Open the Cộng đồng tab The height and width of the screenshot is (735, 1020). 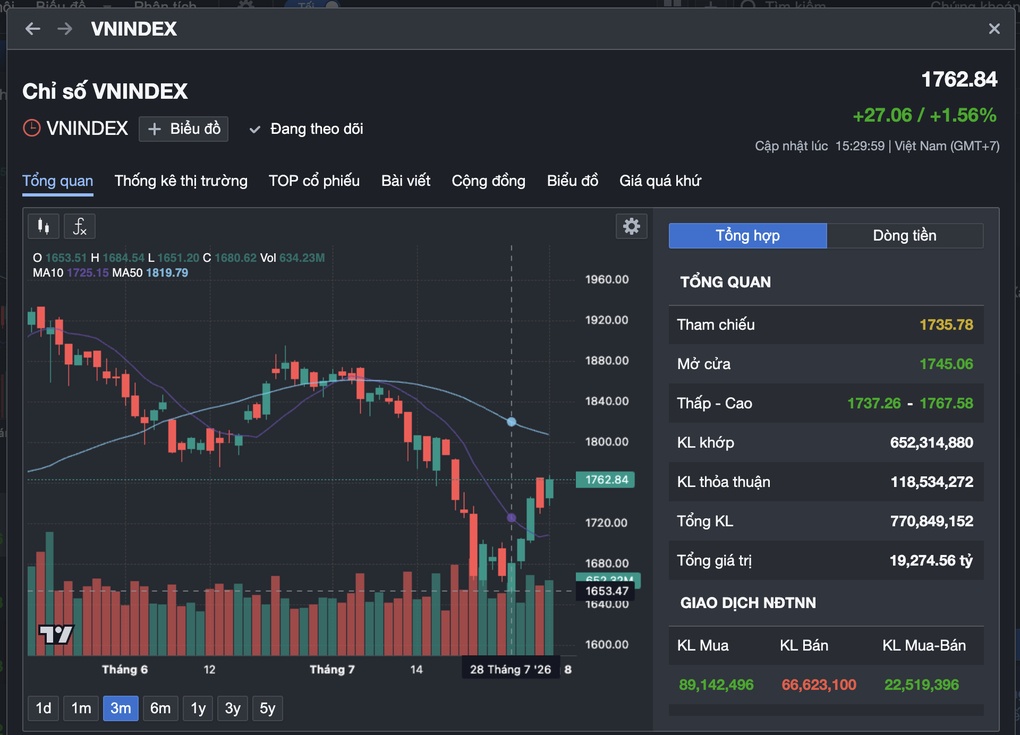click(x=489, y=181)
